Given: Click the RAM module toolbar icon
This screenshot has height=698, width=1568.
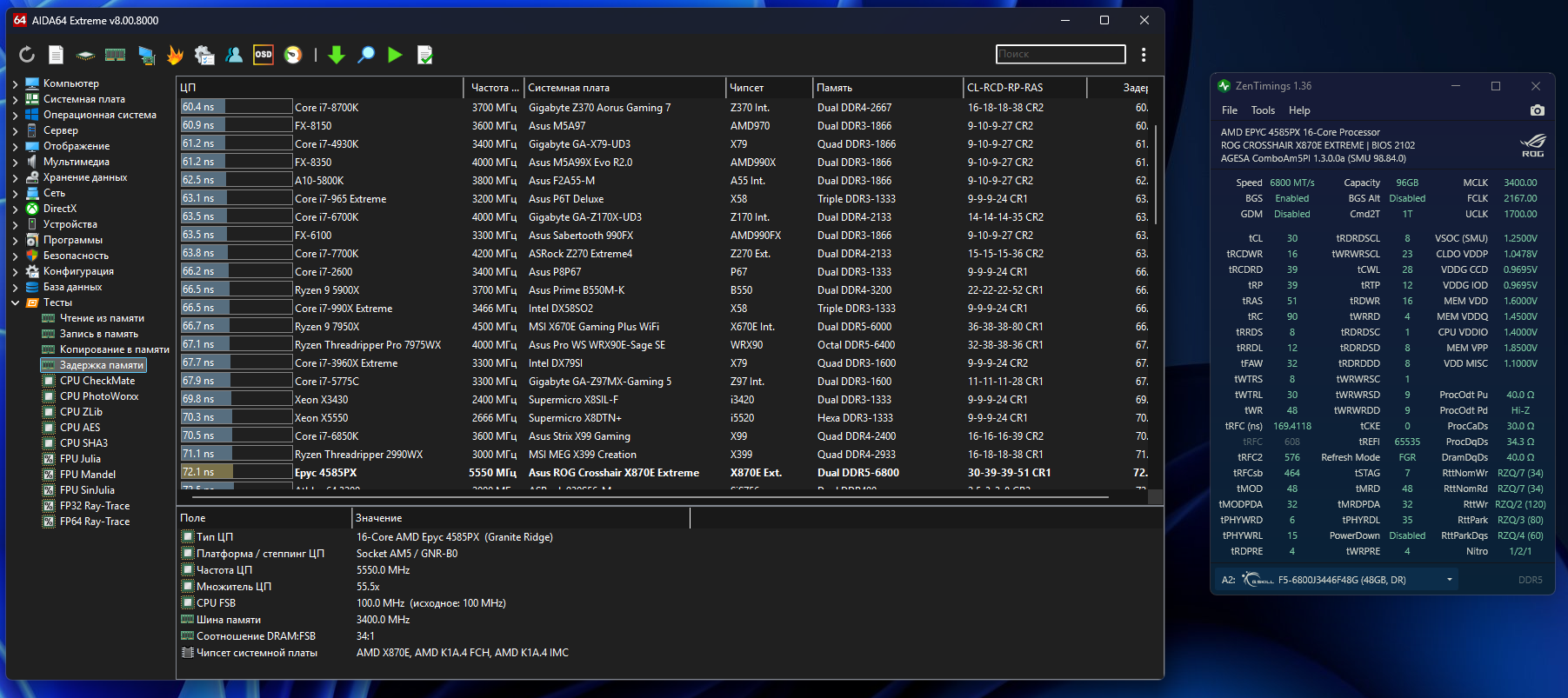Looking at the screenshot, I should click(x=115, y=55).
